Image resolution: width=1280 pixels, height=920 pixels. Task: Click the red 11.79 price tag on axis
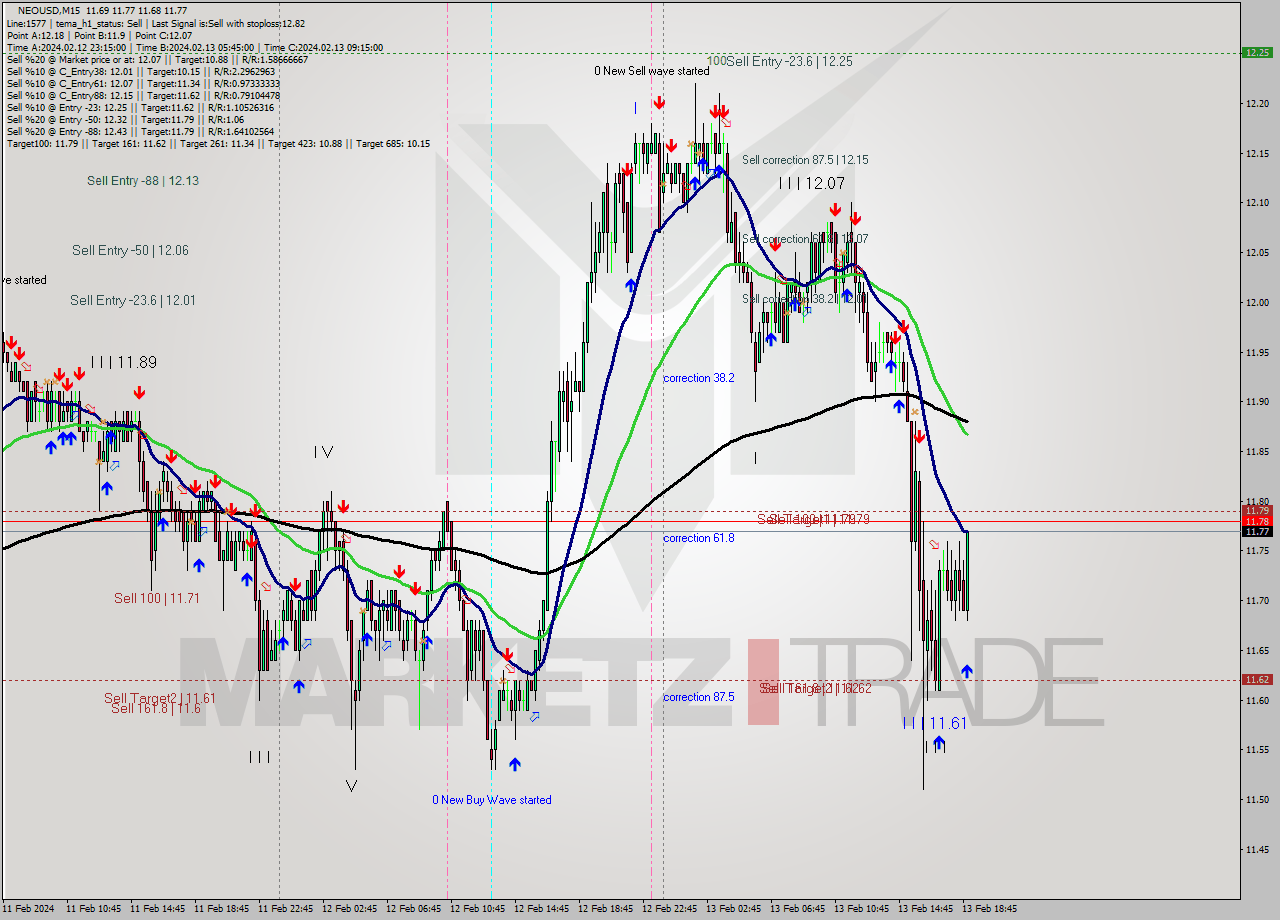click(x=1257, y=510)
